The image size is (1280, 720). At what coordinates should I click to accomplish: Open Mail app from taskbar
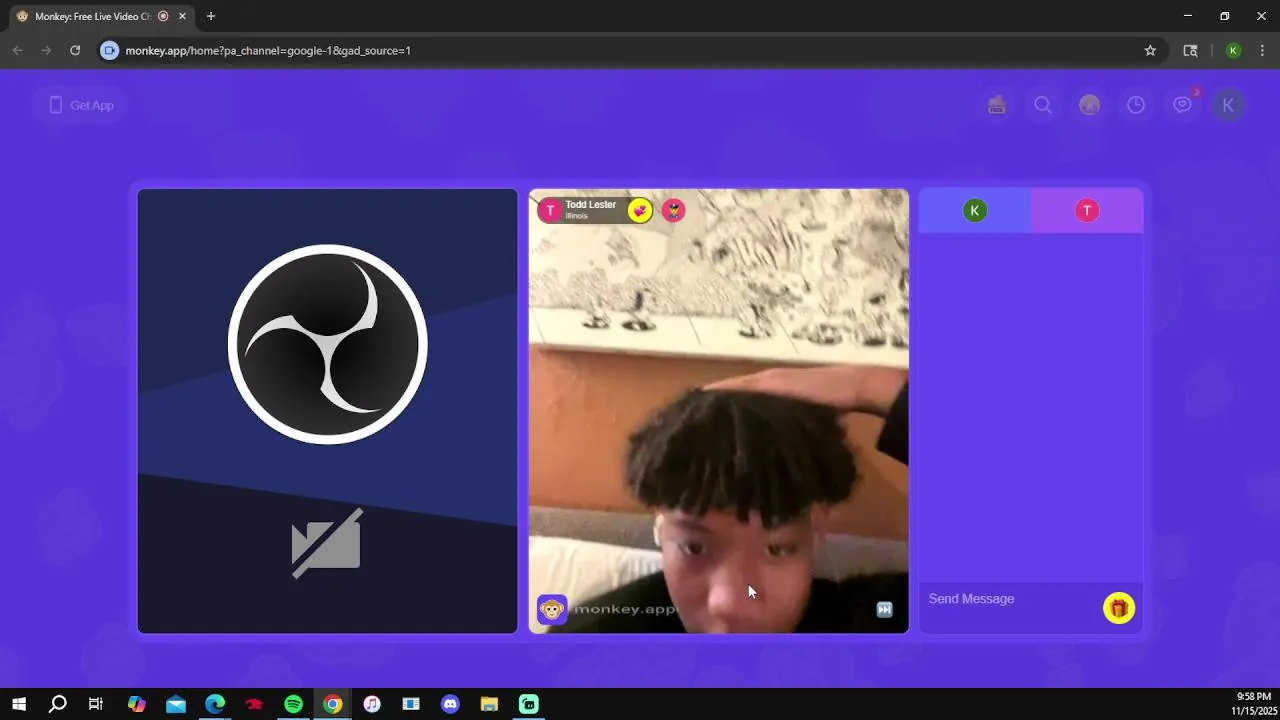[x=176, y=704]
